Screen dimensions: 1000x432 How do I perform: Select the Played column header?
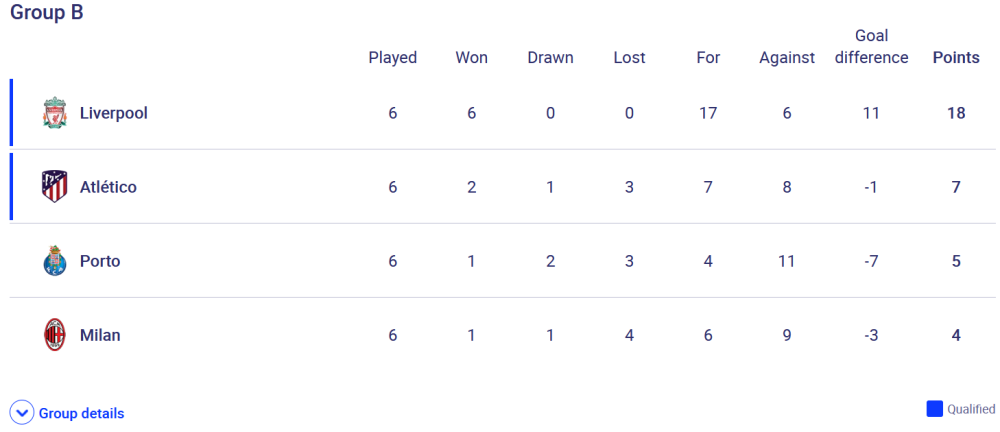pyautogui.click(x=393, y=58)
